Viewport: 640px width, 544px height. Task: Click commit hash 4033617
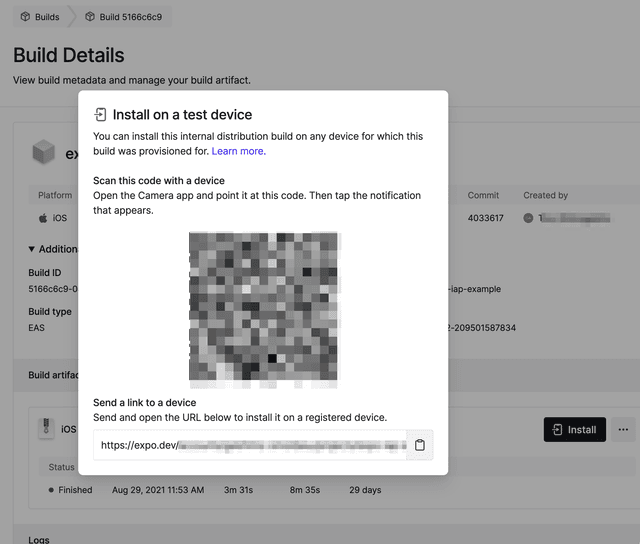point(486,217)
